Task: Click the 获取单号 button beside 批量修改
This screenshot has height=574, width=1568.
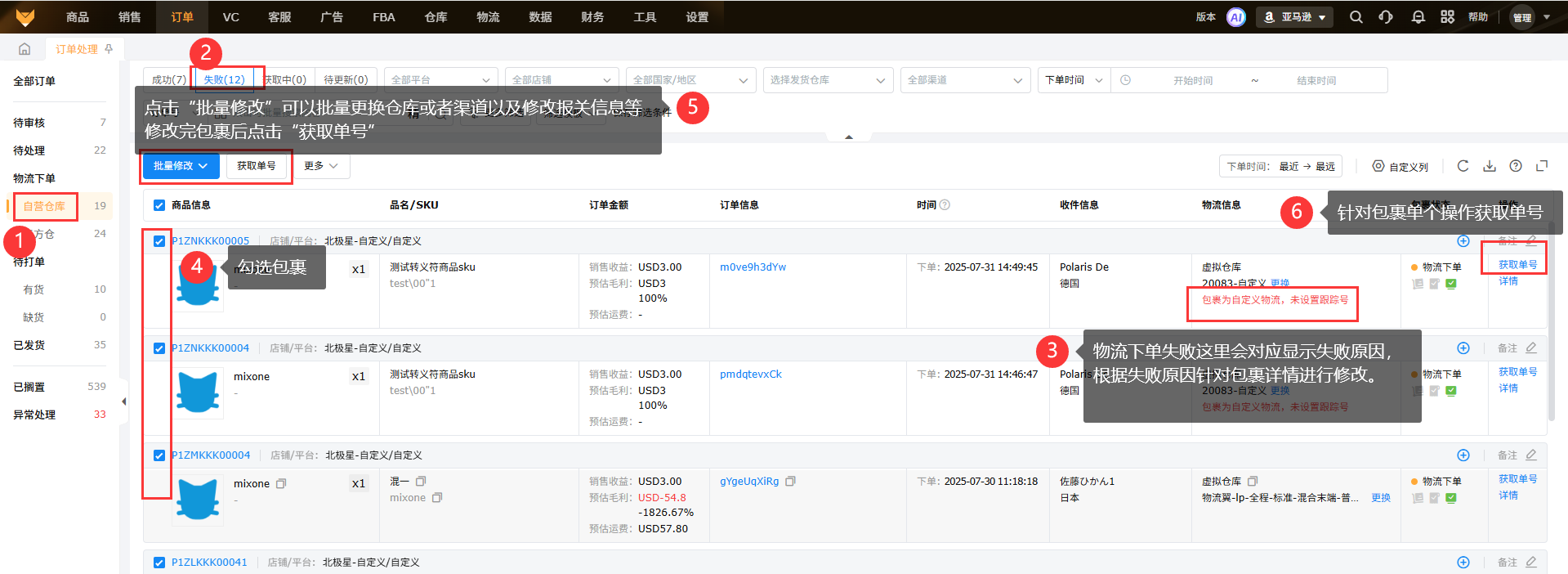Action: [x=257, y=166]
